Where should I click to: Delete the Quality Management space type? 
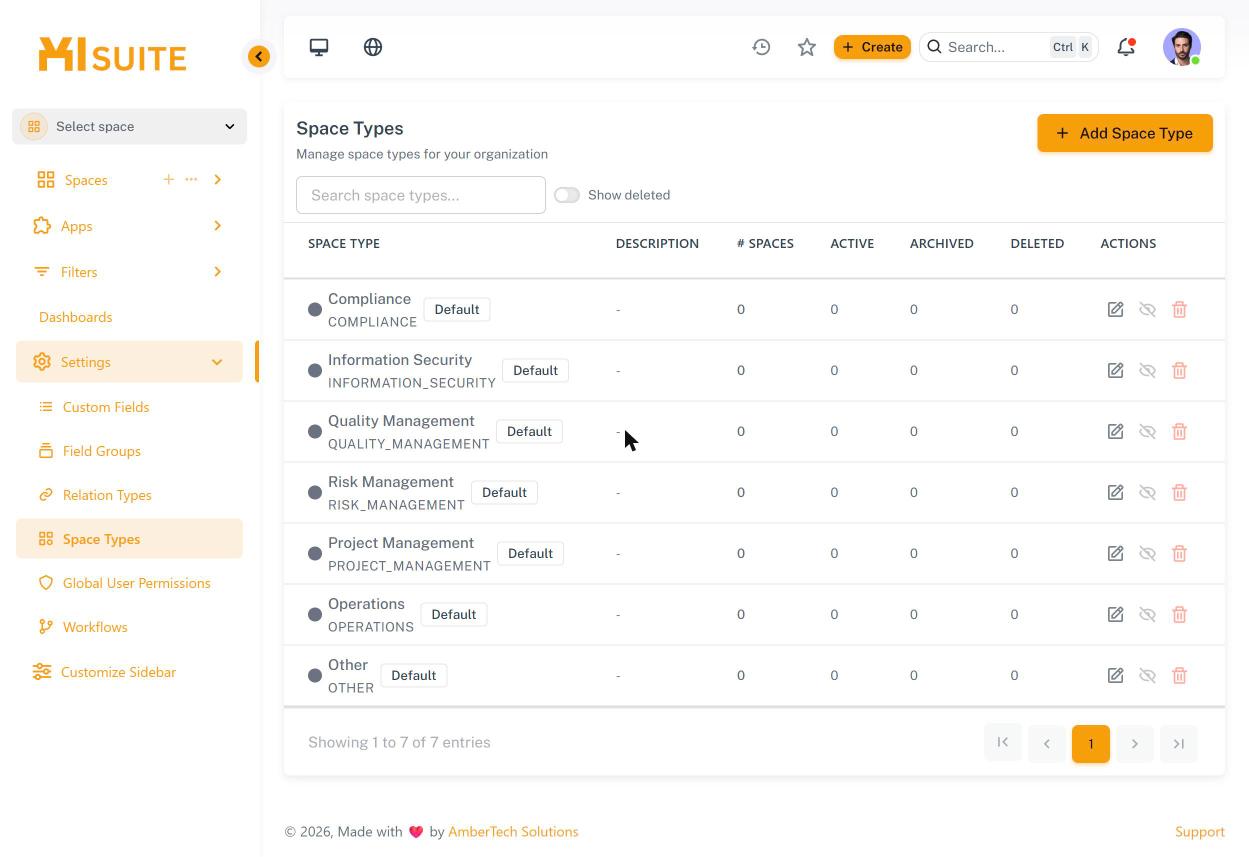1179,432
